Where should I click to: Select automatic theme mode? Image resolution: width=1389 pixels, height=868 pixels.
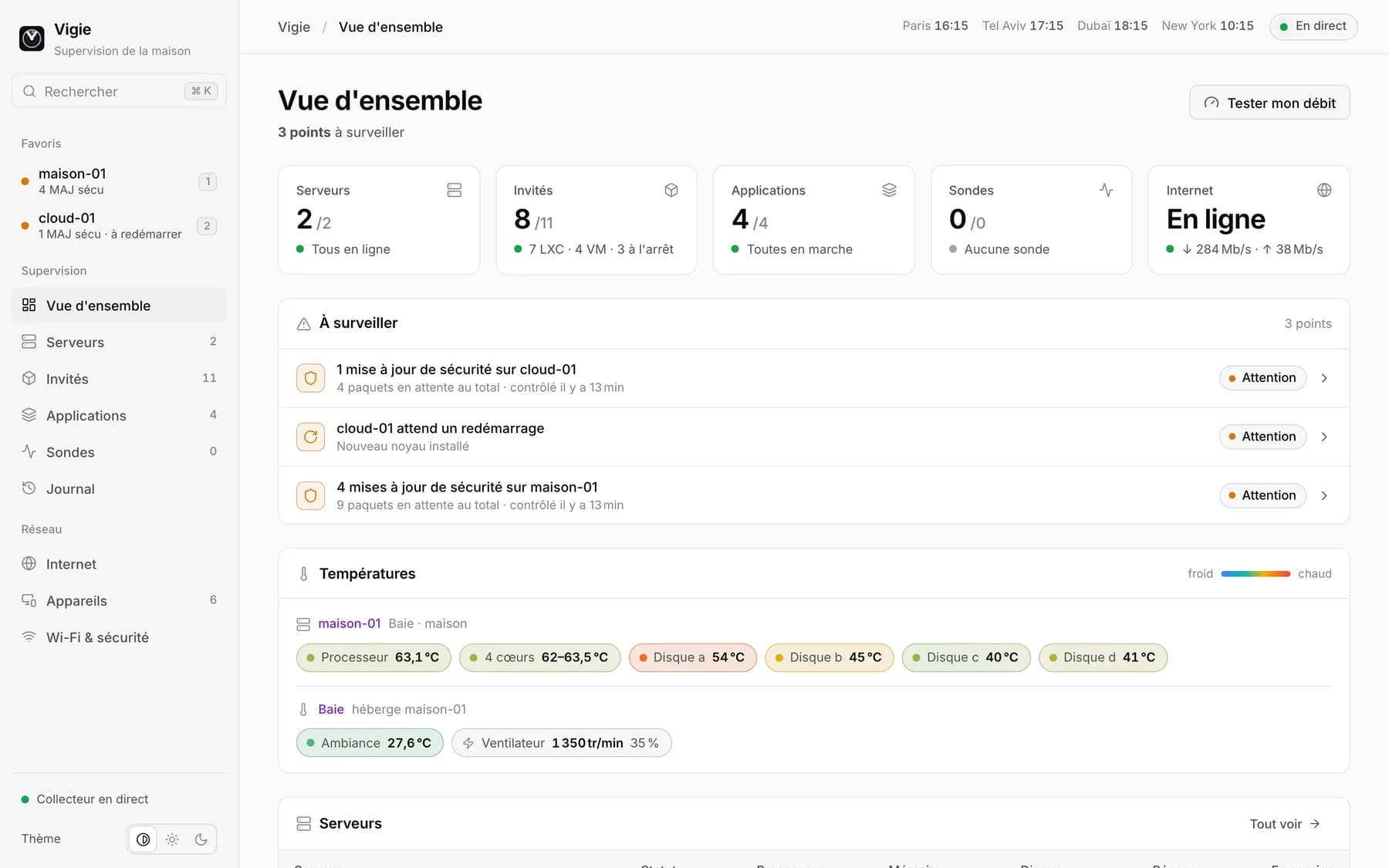143,839
